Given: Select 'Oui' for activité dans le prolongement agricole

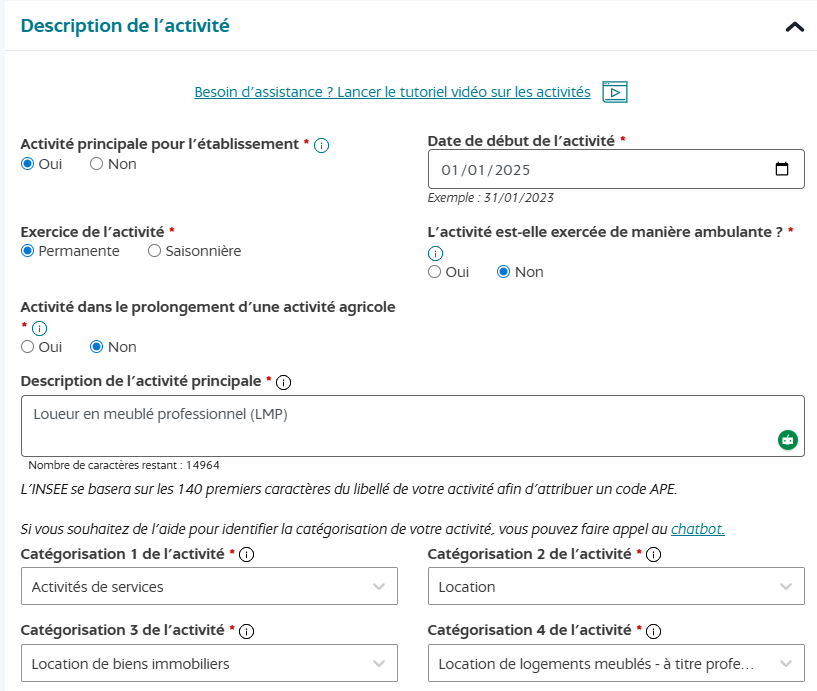Looking at the screenshot, I should click(27, 346).
